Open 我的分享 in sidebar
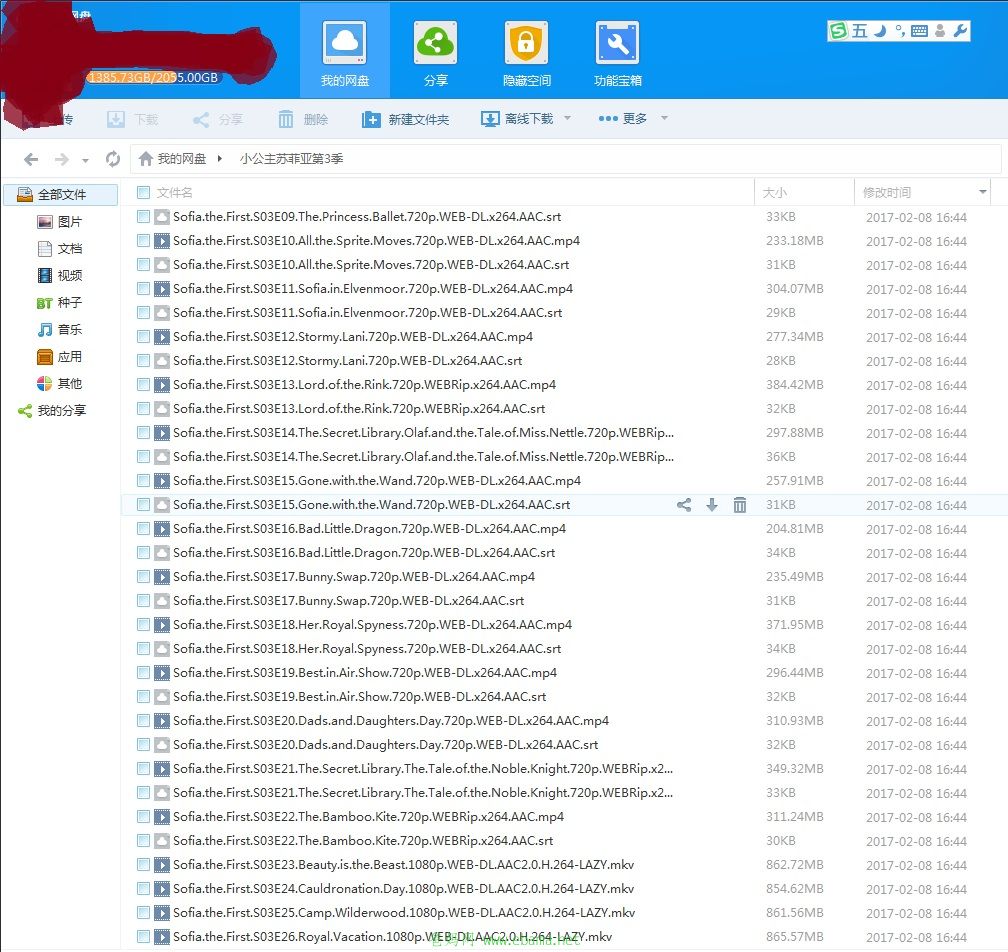This screenshot has height=952, width=1008. pos(52,411)
